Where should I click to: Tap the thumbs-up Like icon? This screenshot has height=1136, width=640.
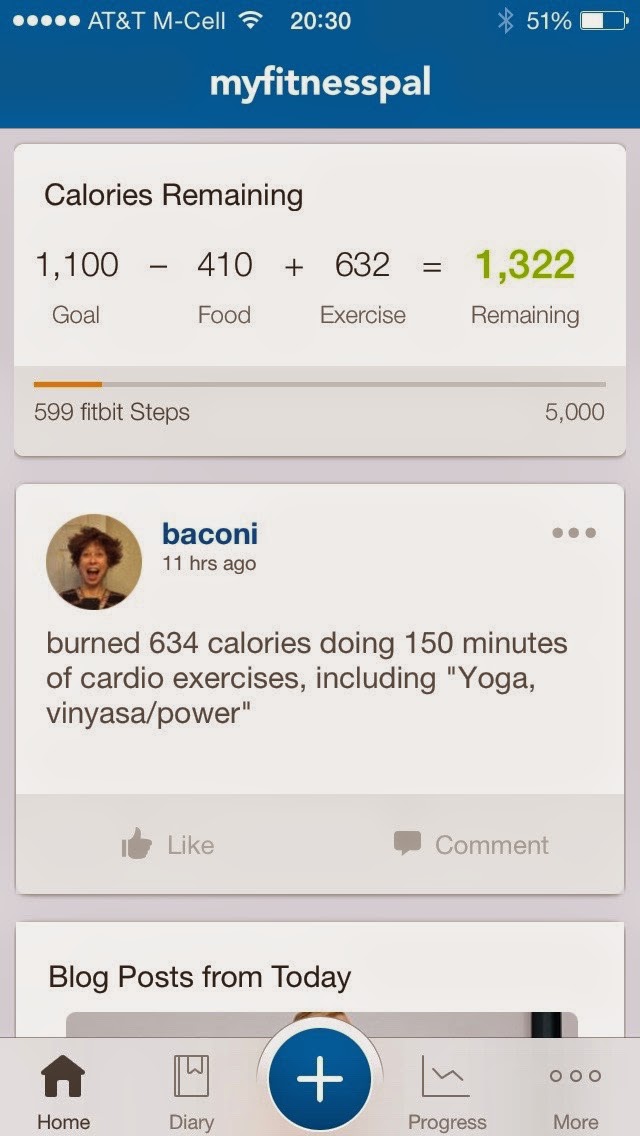(136, 845)
